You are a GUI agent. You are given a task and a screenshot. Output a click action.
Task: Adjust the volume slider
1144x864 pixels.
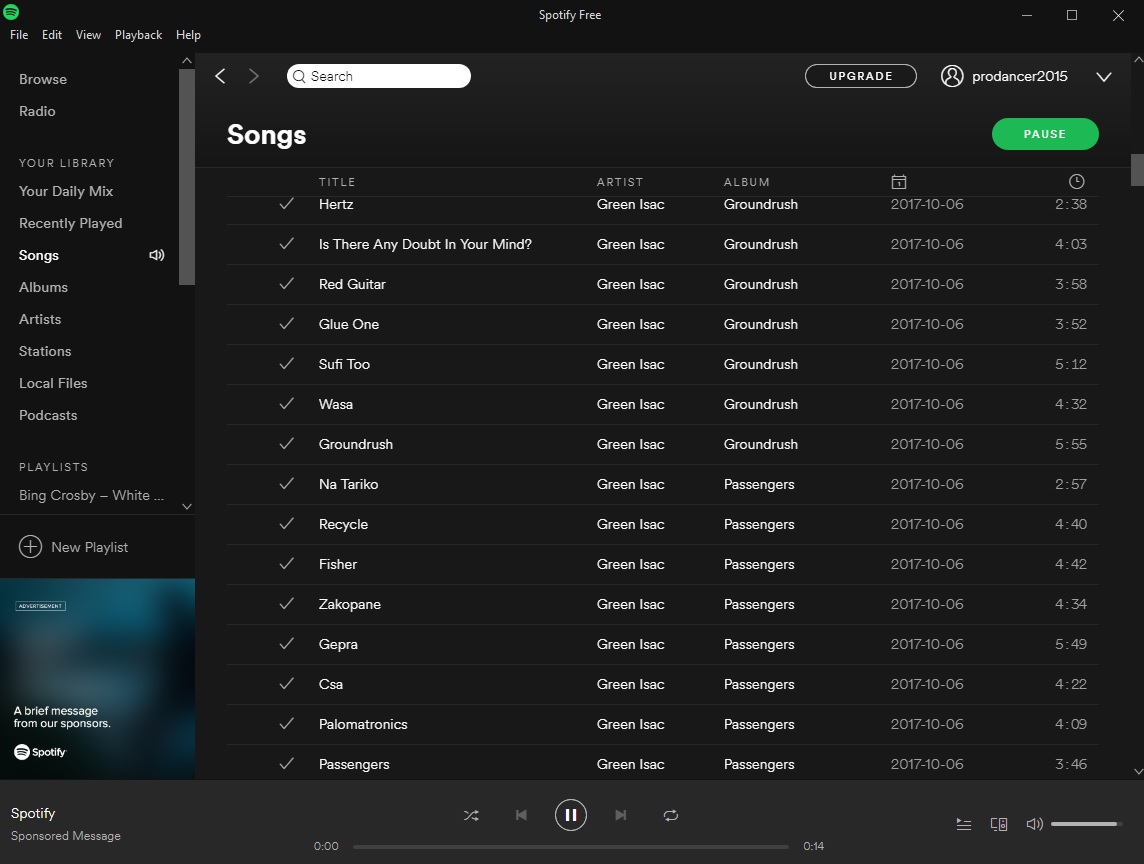click(x=1084, y=824)
